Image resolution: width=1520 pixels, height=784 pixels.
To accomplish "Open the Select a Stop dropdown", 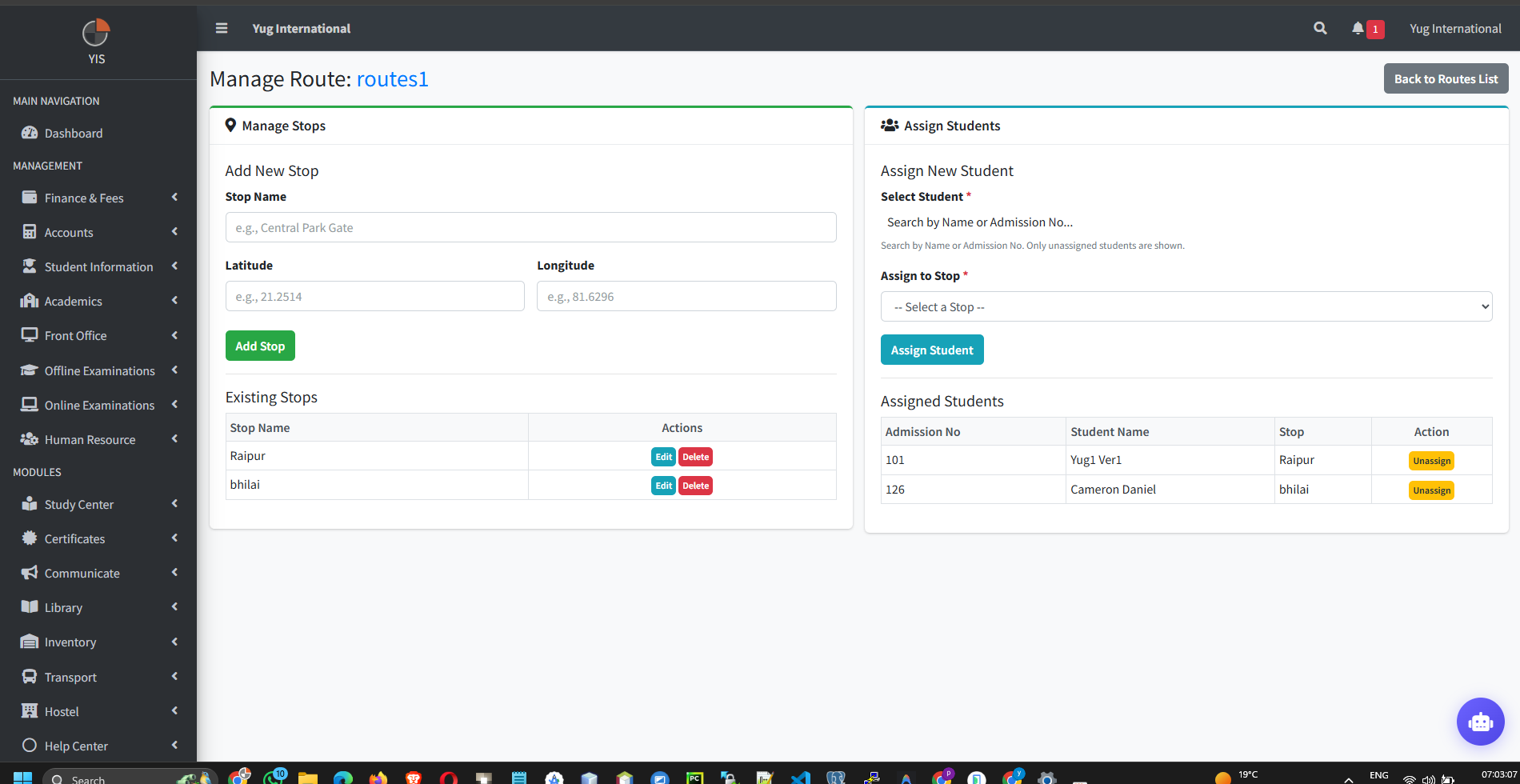I will pos(1186,306).
